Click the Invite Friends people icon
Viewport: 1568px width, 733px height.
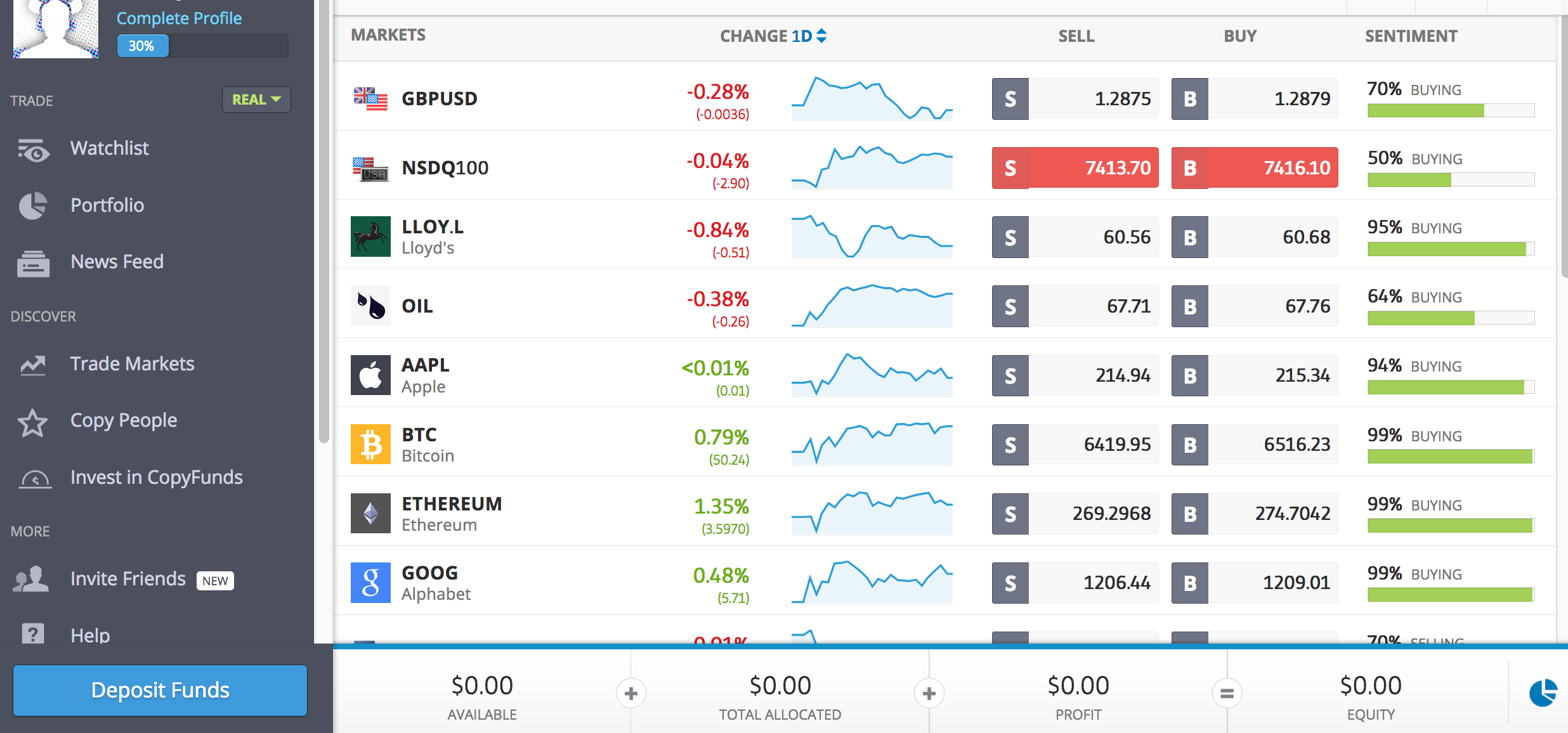(30, 579)
